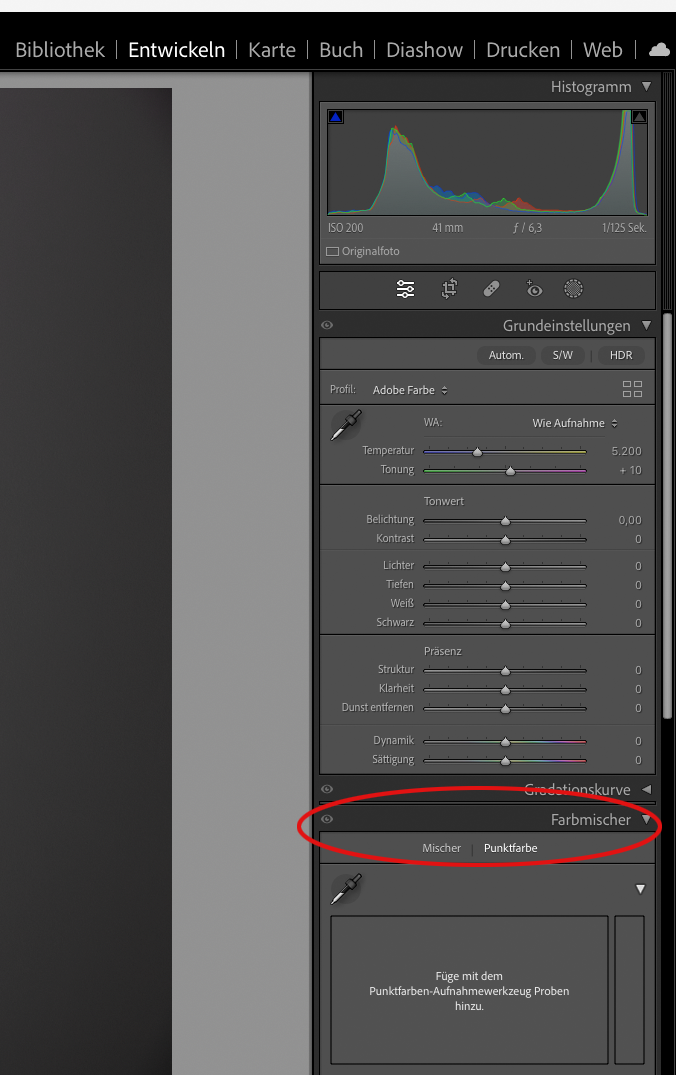Click the Belichtung value 0,00 field
676x1075 pixels.
coord(629,520)
